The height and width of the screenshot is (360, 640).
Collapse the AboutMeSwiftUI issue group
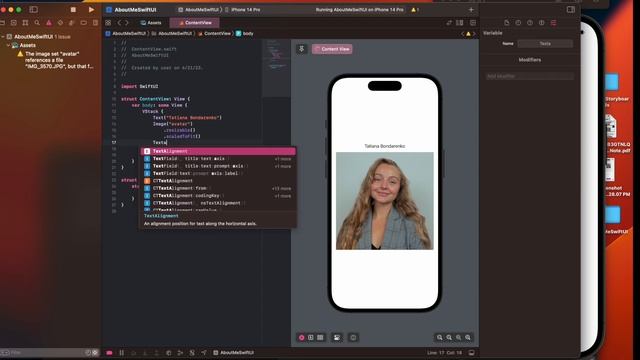click(3, 37)
